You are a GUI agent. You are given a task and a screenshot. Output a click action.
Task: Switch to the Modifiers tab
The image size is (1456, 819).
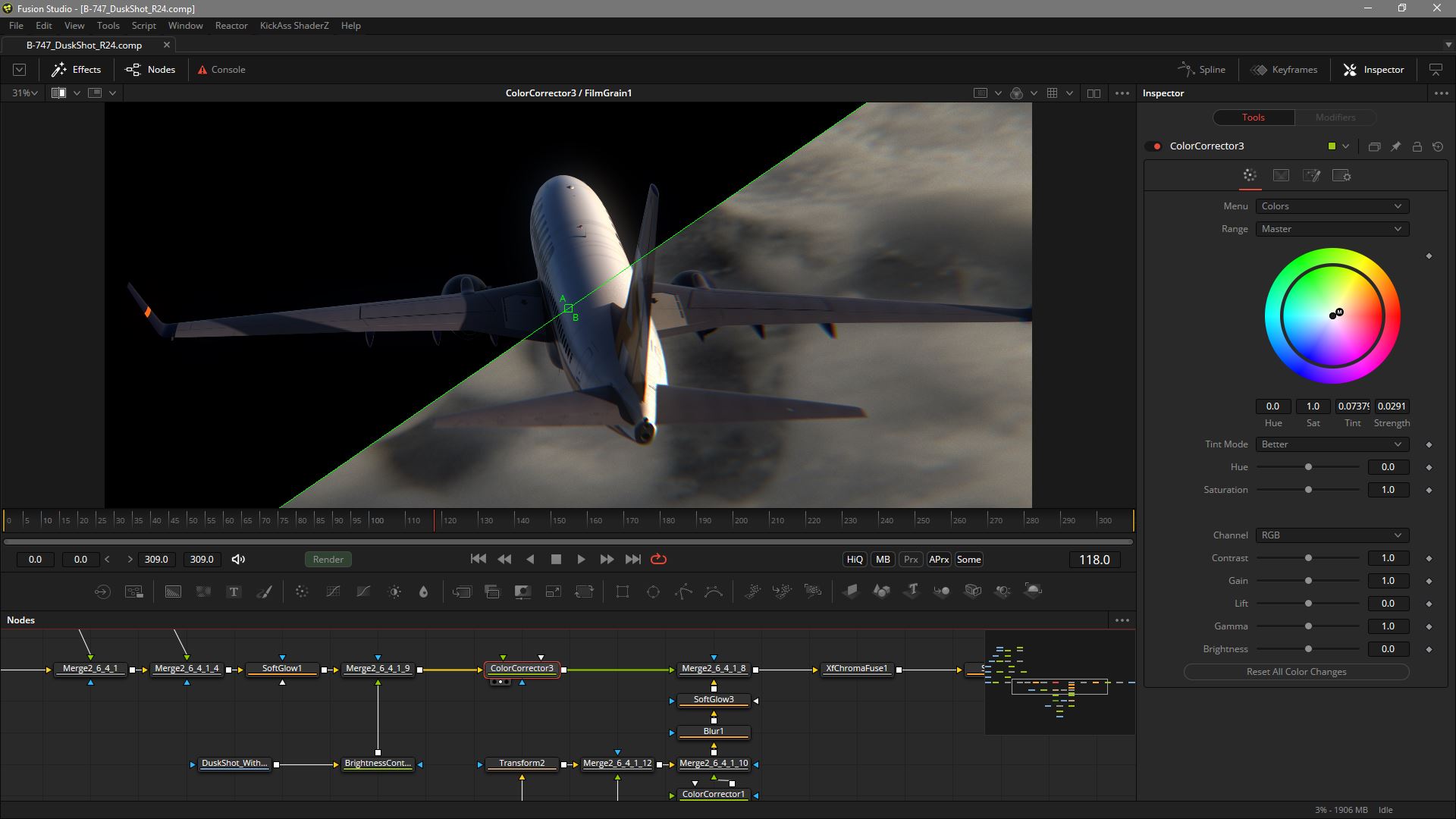point(1335,118)
